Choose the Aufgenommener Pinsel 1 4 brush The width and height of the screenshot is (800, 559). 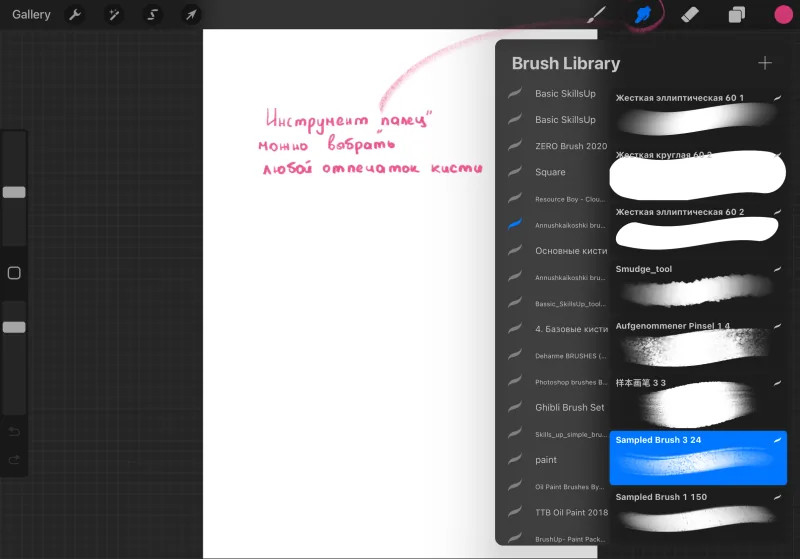point(698,344)
